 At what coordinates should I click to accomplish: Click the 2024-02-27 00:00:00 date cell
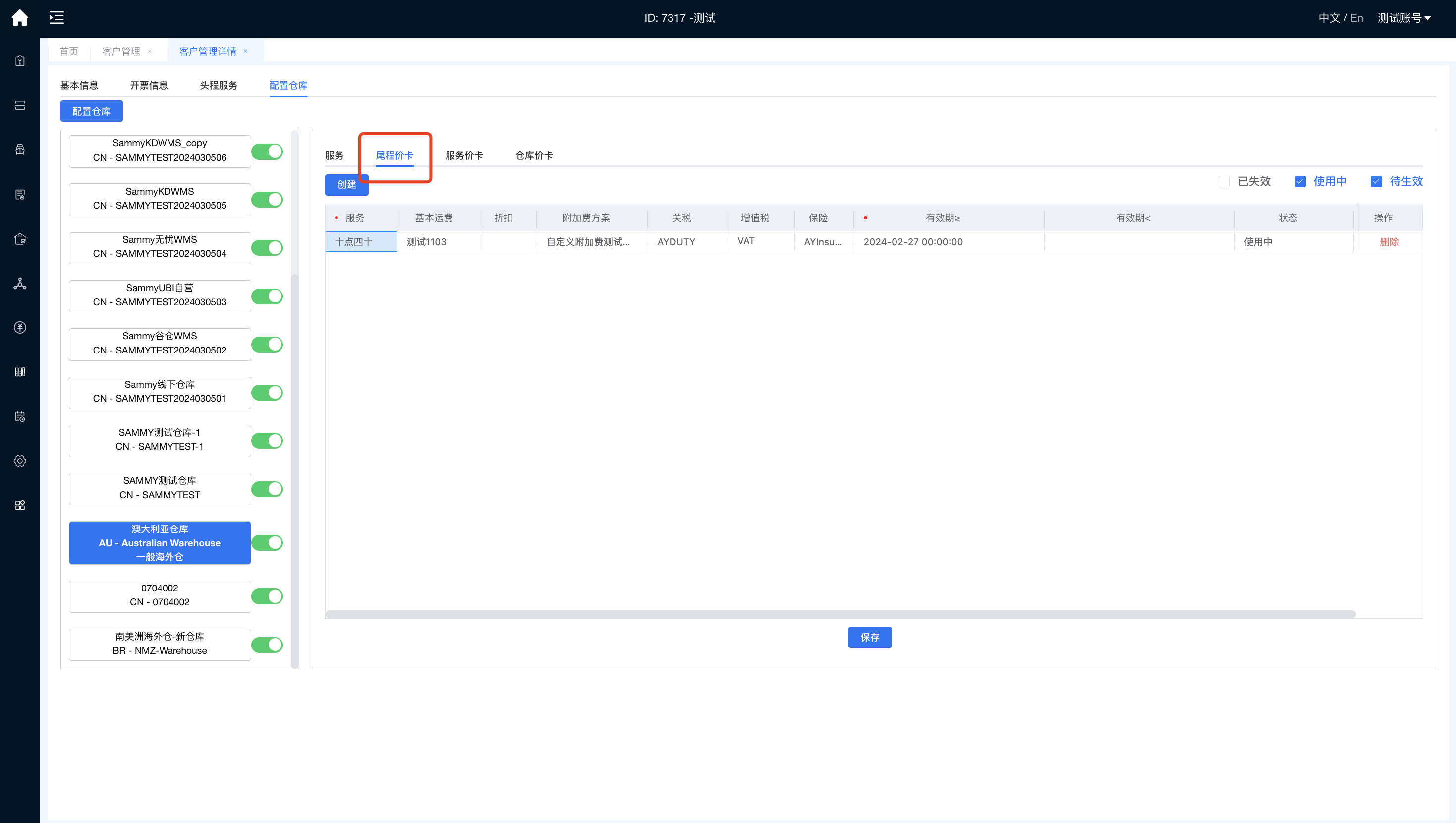(949, 242)
